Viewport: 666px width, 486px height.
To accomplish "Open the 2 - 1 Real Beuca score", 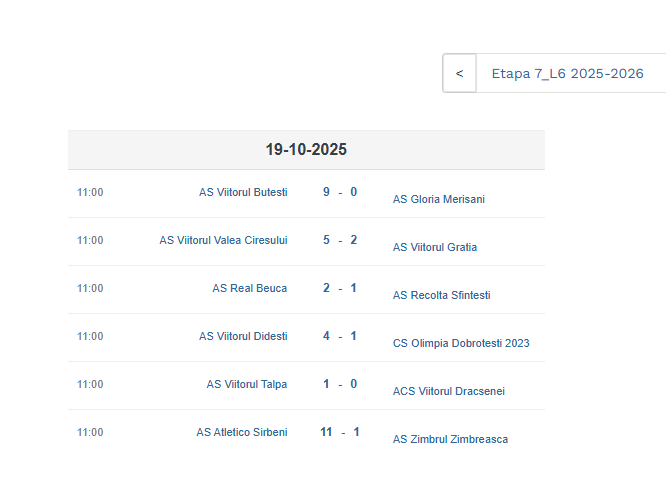I will [x=340, y=288].
